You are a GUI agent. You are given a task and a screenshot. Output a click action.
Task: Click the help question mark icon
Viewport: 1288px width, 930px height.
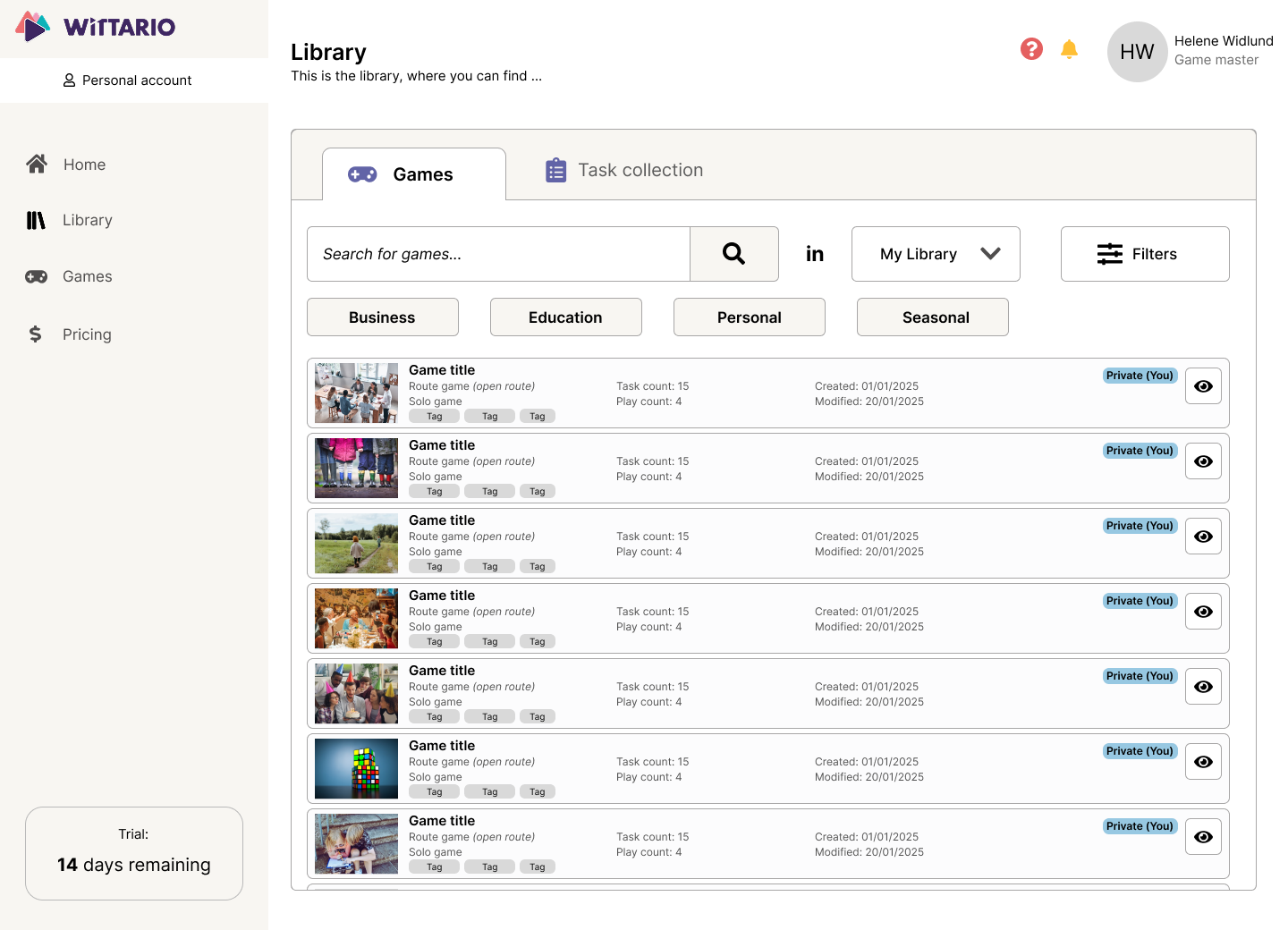pos(1031,49)
